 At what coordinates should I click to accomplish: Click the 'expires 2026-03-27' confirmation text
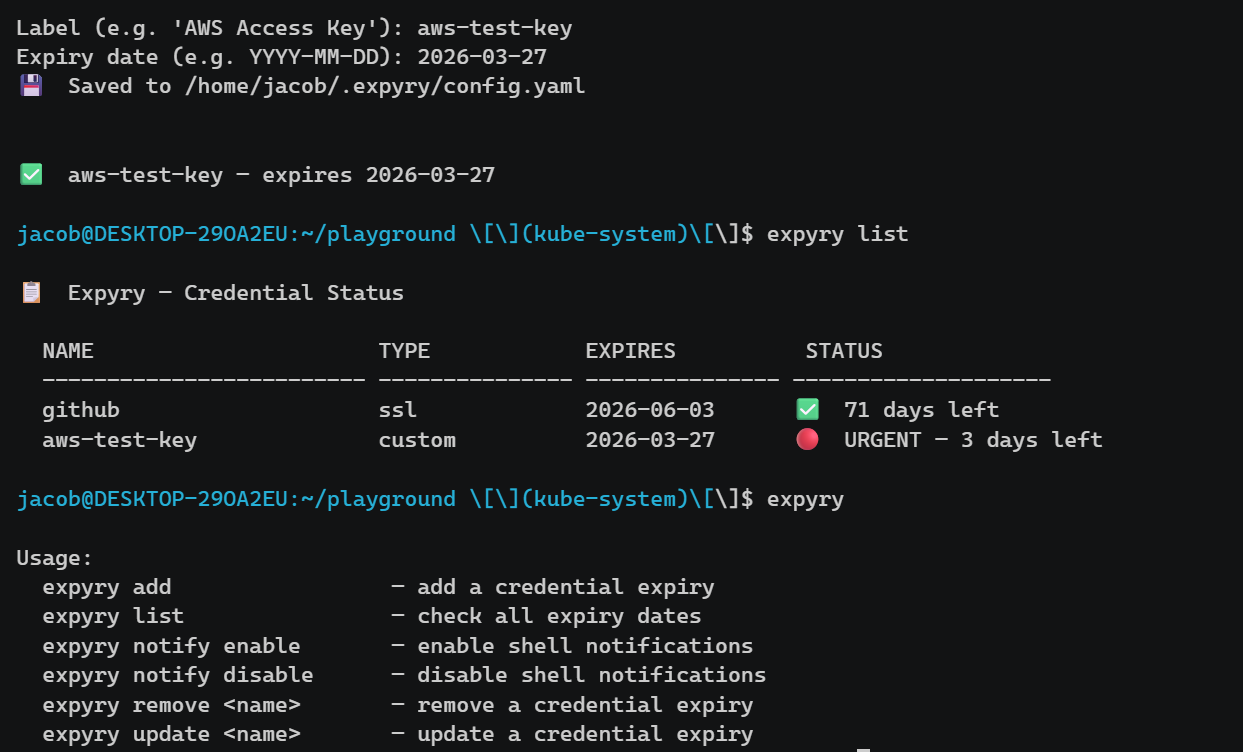378,175
